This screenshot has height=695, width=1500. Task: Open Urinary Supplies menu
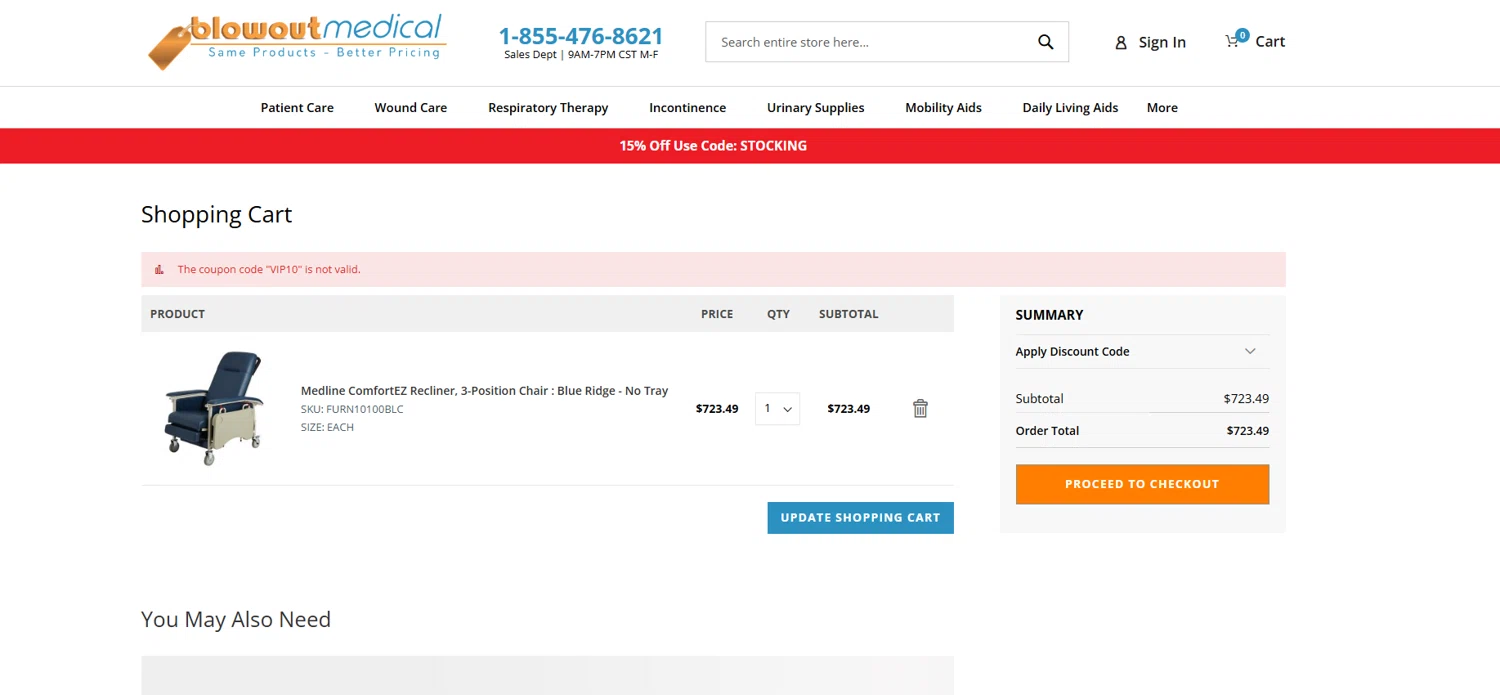815,108
